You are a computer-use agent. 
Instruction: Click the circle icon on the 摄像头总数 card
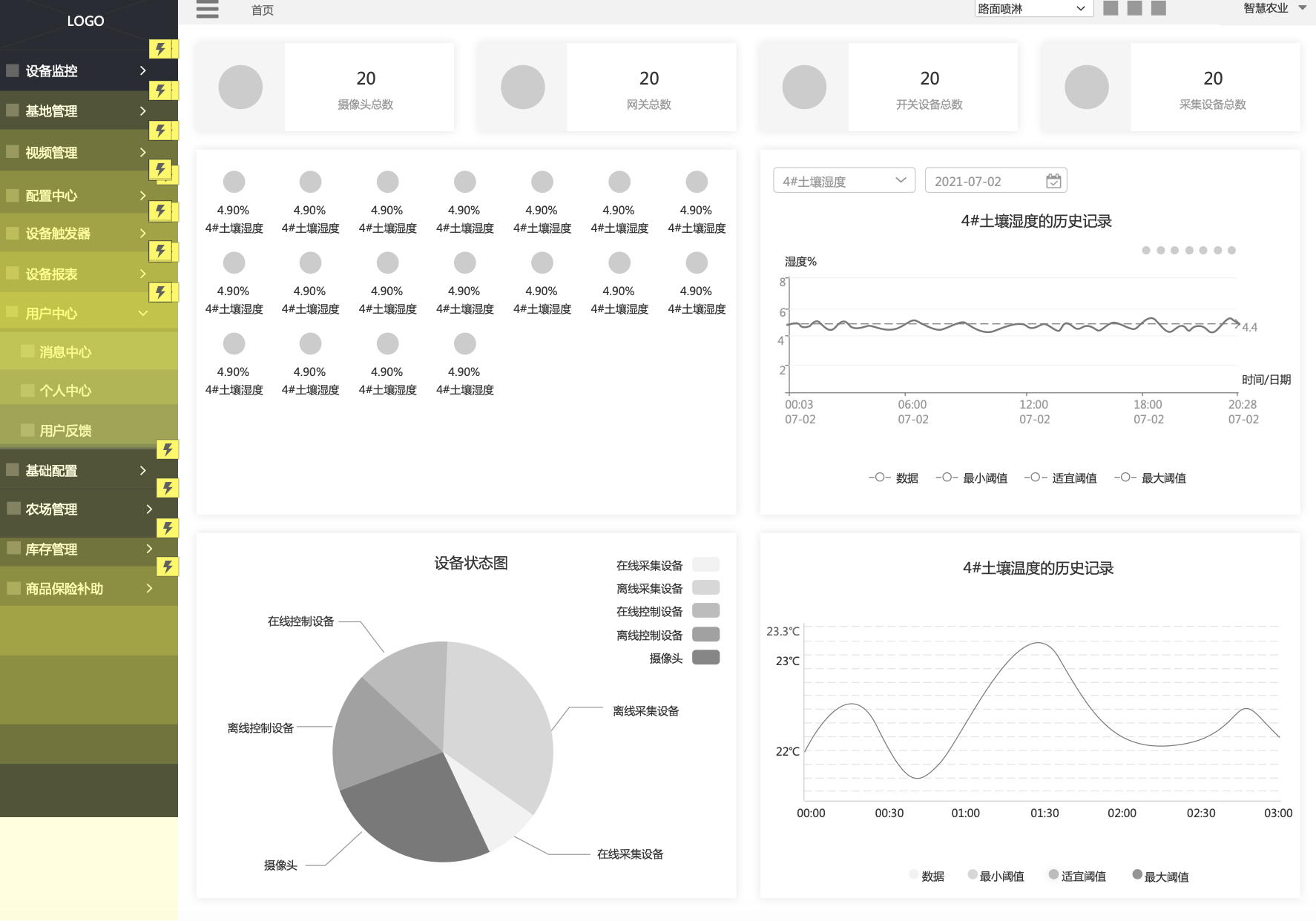240,87
